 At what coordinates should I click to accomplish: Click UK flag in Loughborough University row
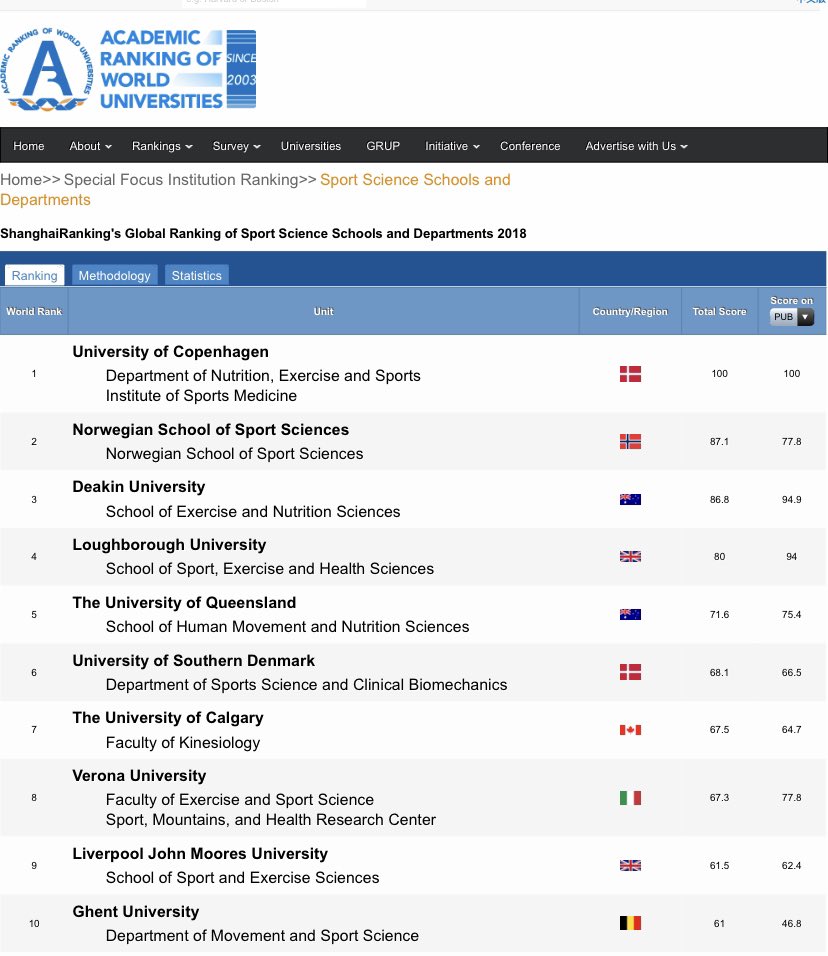[630, 557]
